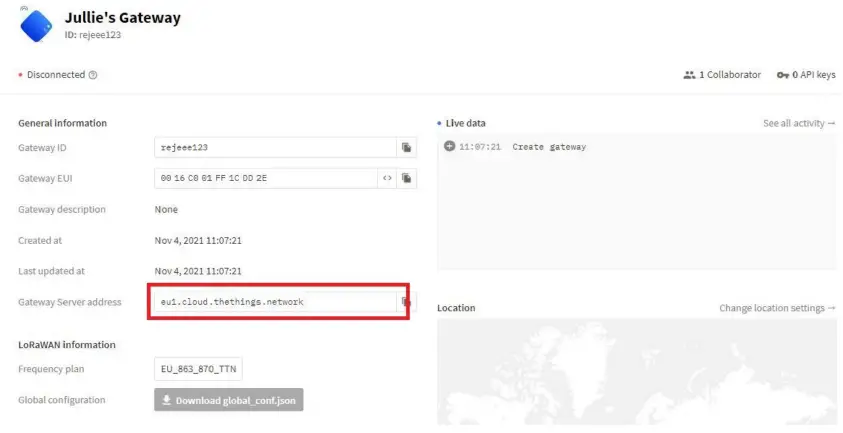843x433 pixels.
Task: Click the Gateway Server address label
Action: [70, 302]
